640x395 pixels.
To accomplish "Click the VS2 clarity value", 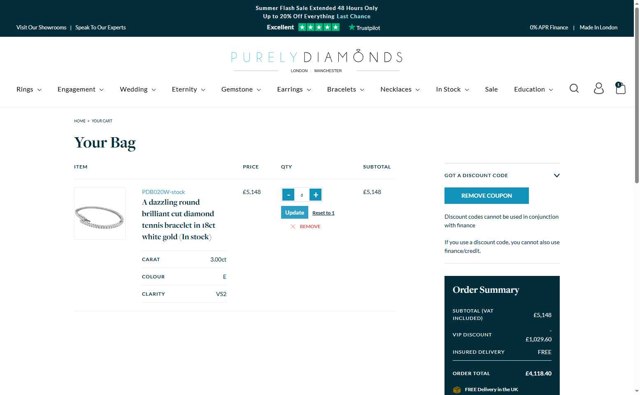I will (x=221, y=294).
